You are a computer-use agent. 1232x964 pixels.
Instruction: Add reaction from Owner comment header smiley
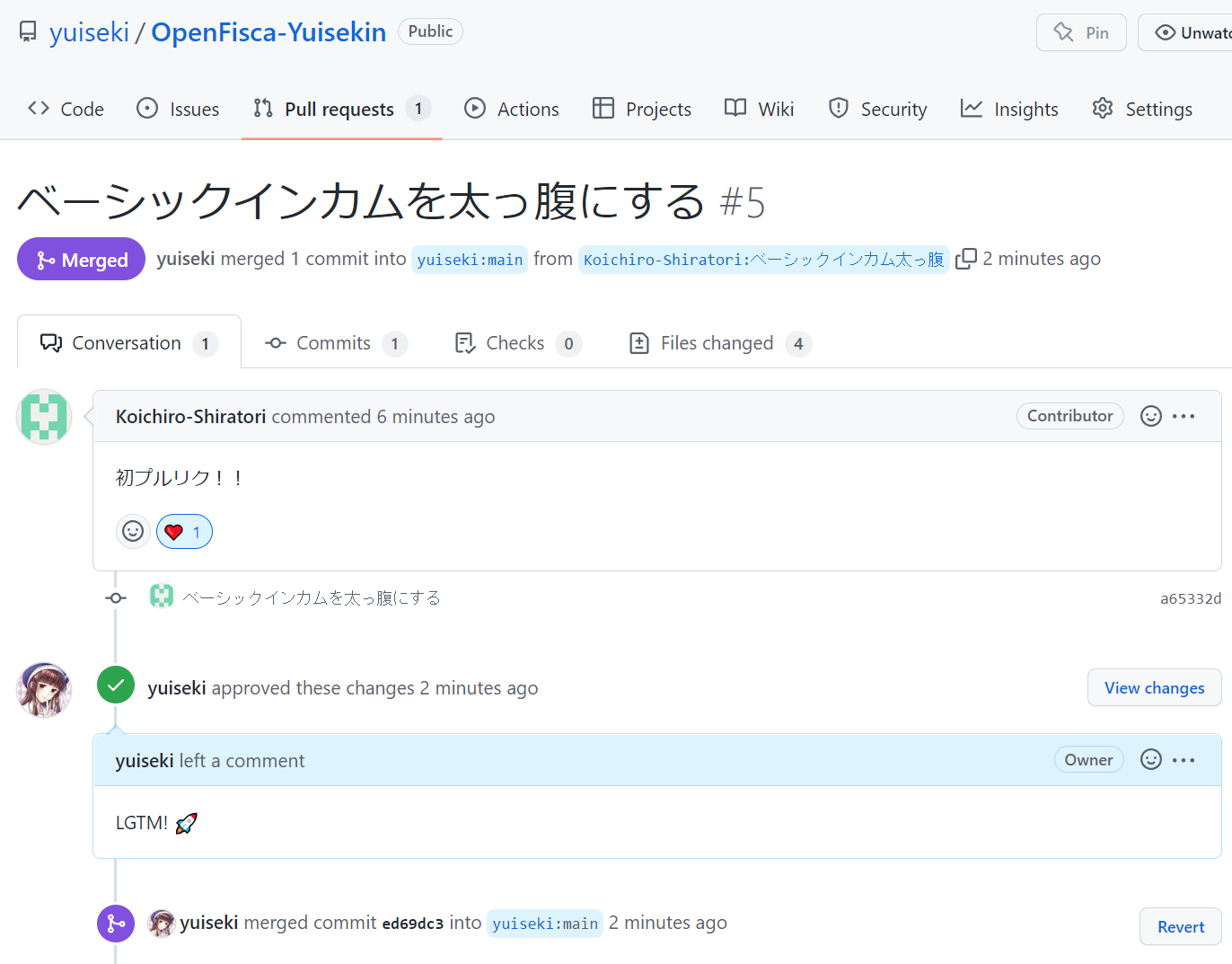1150,760
